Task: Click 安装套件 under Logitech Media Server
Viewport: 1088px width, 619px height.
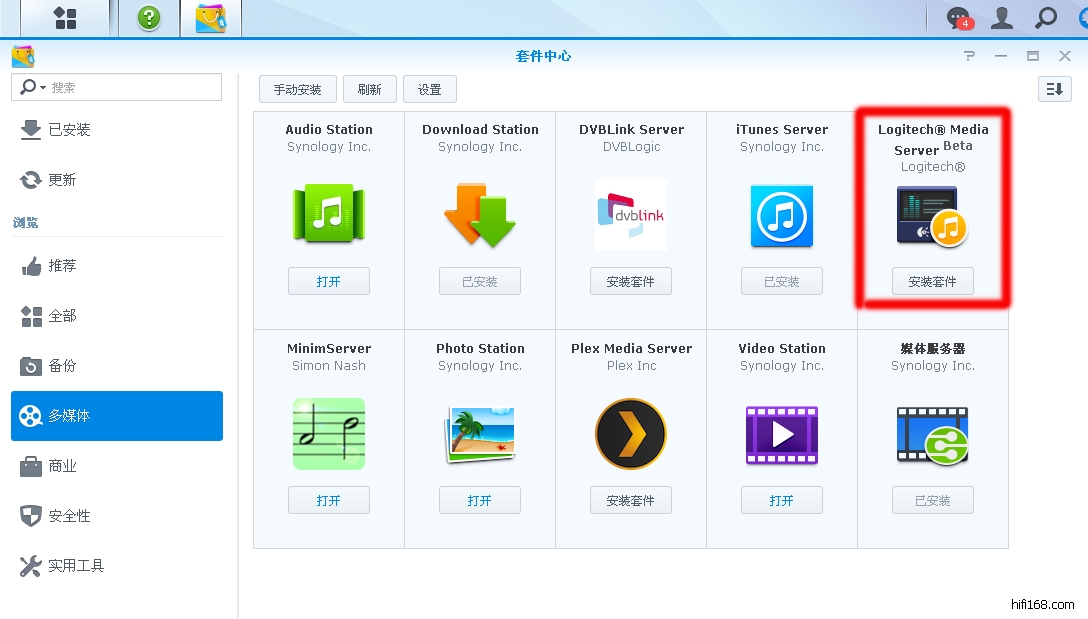Action: click(932, 282)
